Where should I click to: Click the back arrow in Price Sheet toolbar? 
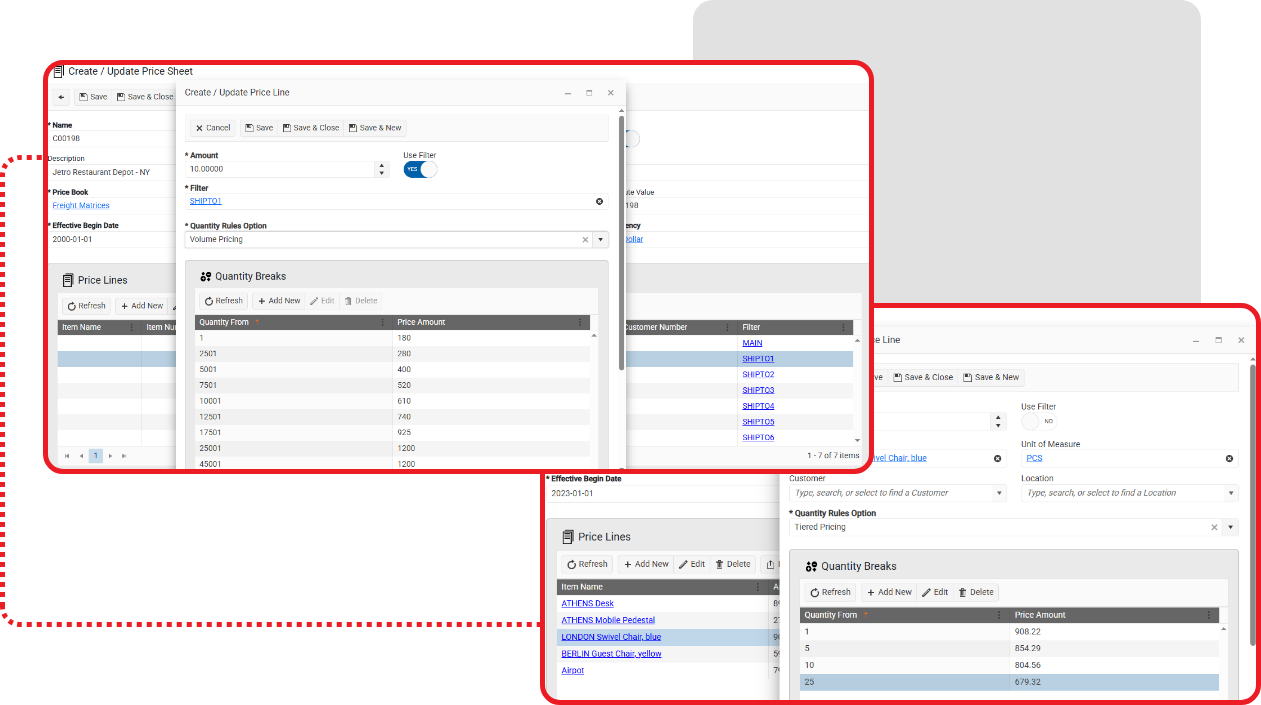click(x=61, y=97)
